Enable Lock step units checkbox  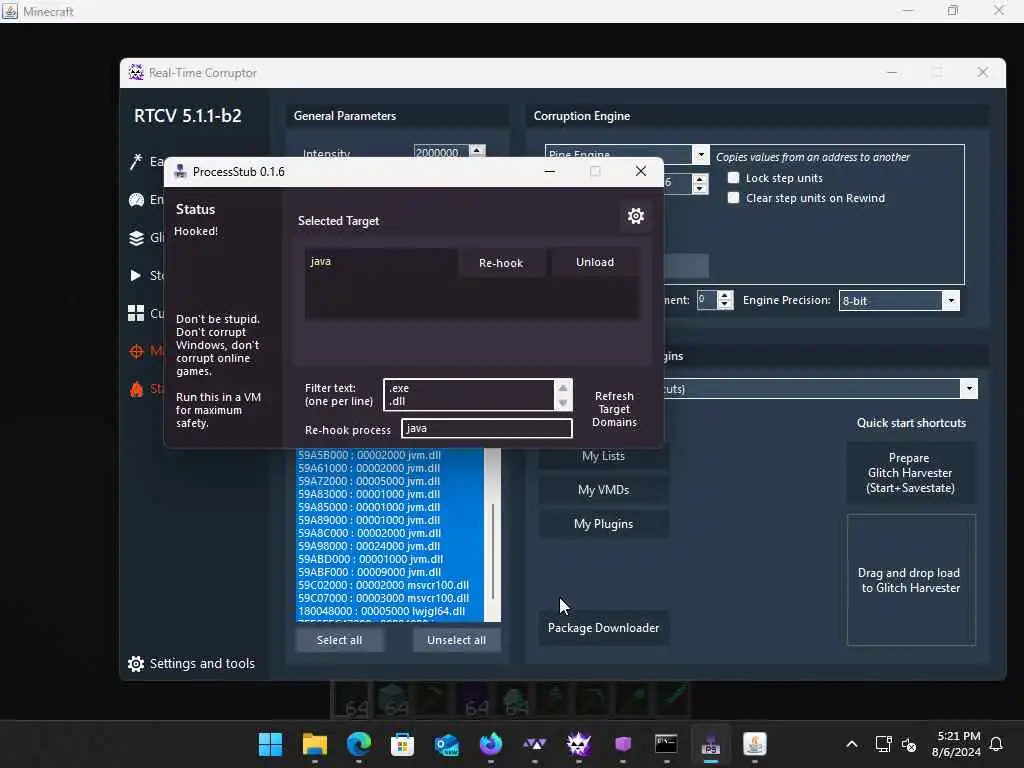[733, 178]
